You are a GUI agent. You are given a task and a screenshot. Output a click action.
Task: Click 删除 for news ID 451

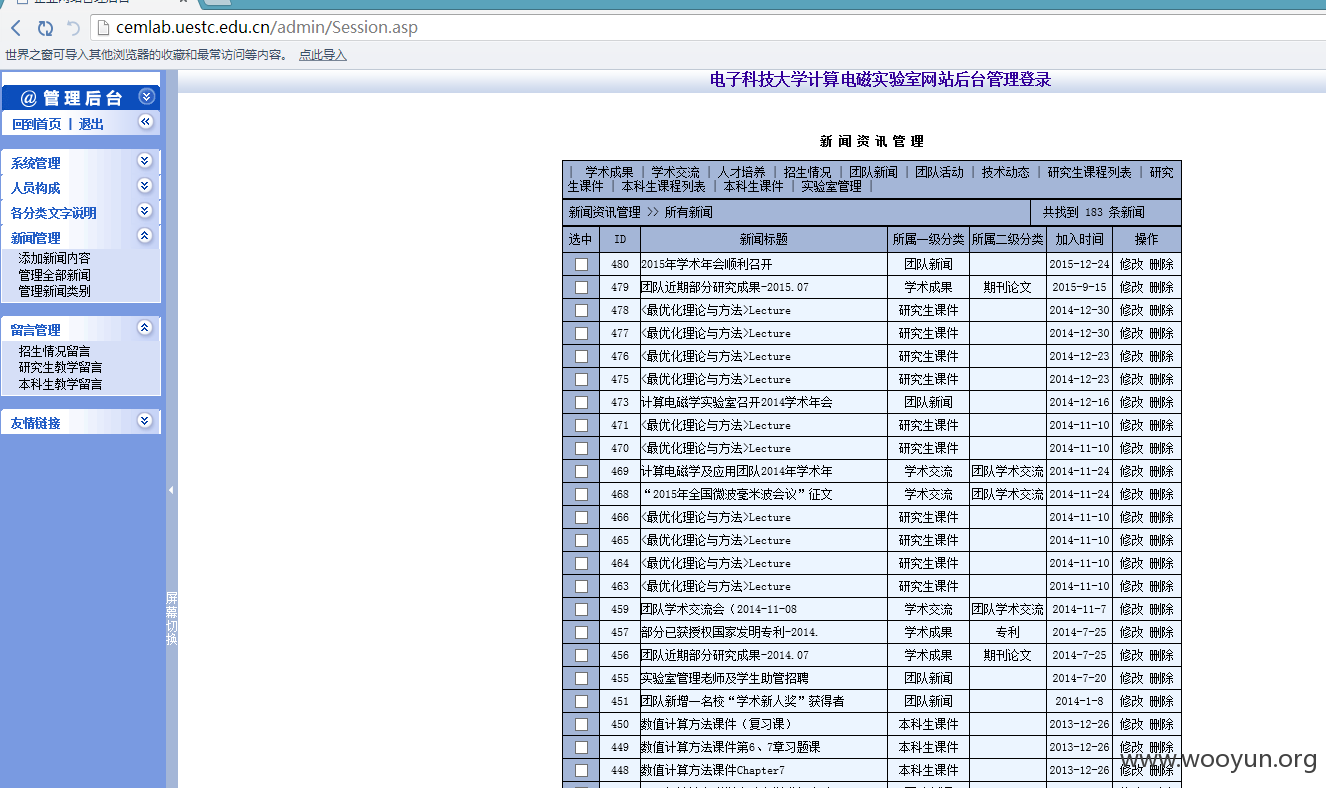[x=1161, y=701]
